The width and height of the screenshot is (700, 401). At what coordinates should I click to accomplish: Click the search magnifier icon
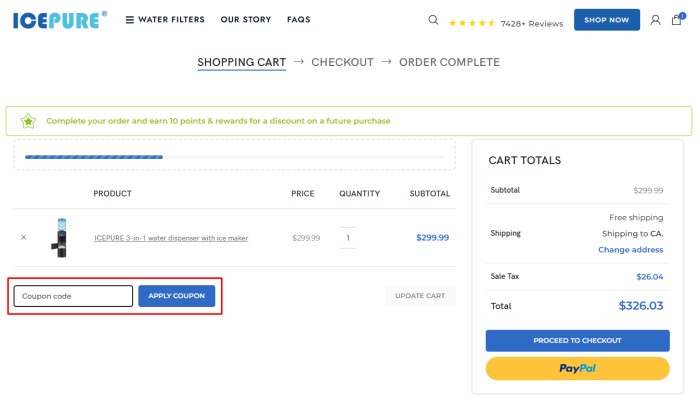(433, 20)
